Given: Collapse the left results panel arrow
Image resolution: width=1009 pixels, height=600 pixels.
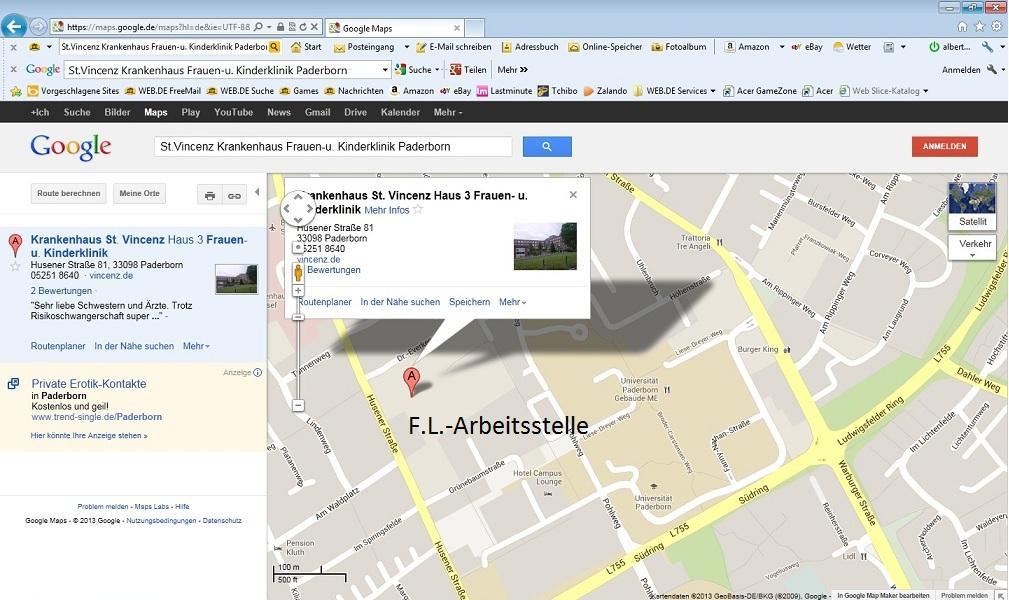Looking at the screenshot, I should 257,192.
